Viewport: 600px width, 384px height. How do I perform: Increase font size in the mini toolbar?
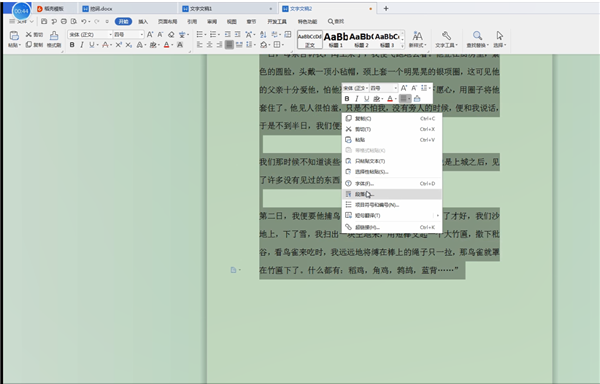[404, 88]
